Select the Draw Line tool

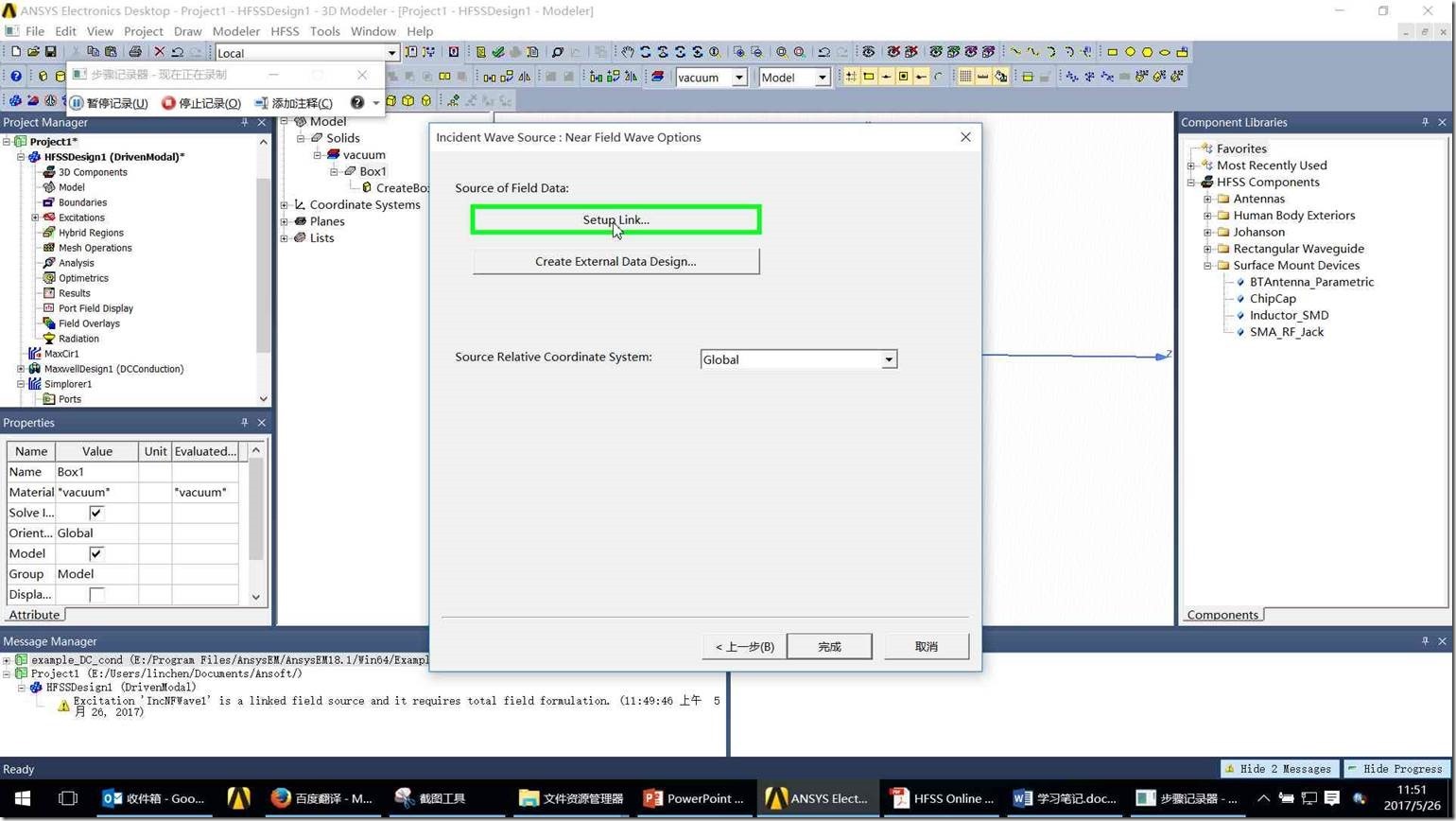coord(1015,52)
